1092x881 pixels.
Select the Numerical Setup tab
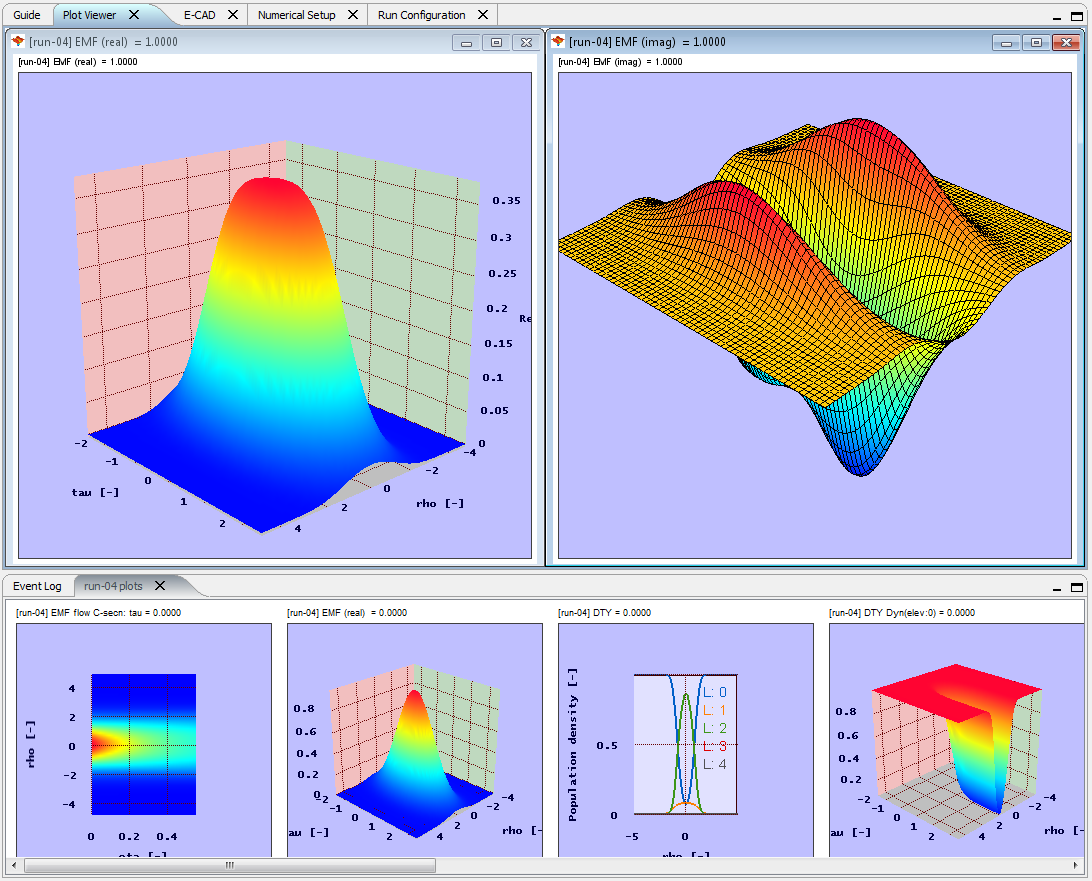coord(296,15)
